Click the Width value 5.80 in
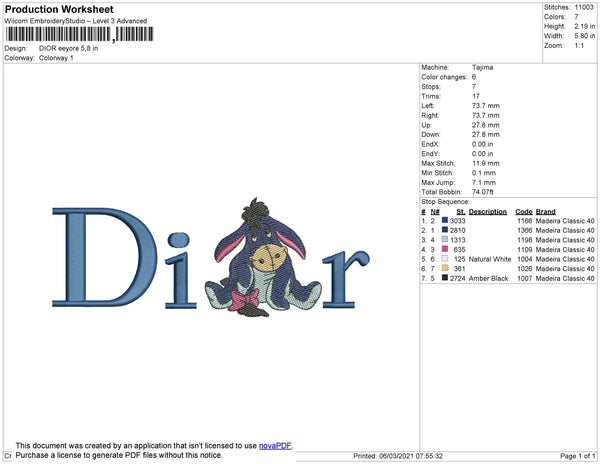Viewport: 600px width, 464px height. point(585,36)
